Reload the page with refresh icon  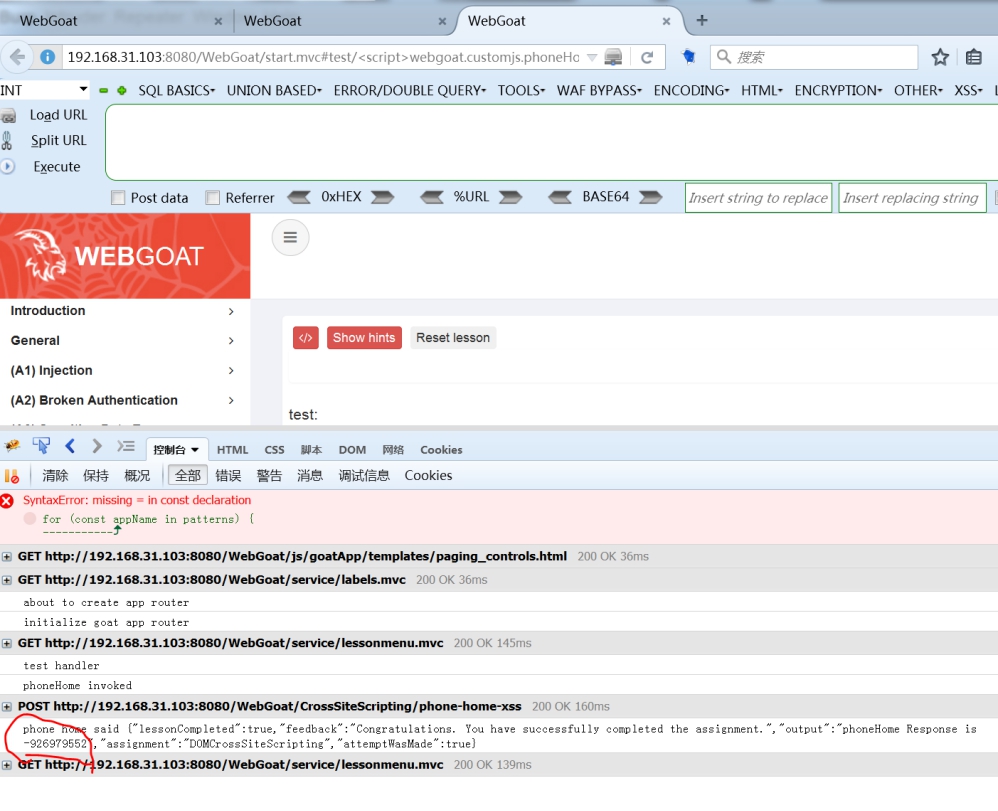click(647, 58)
